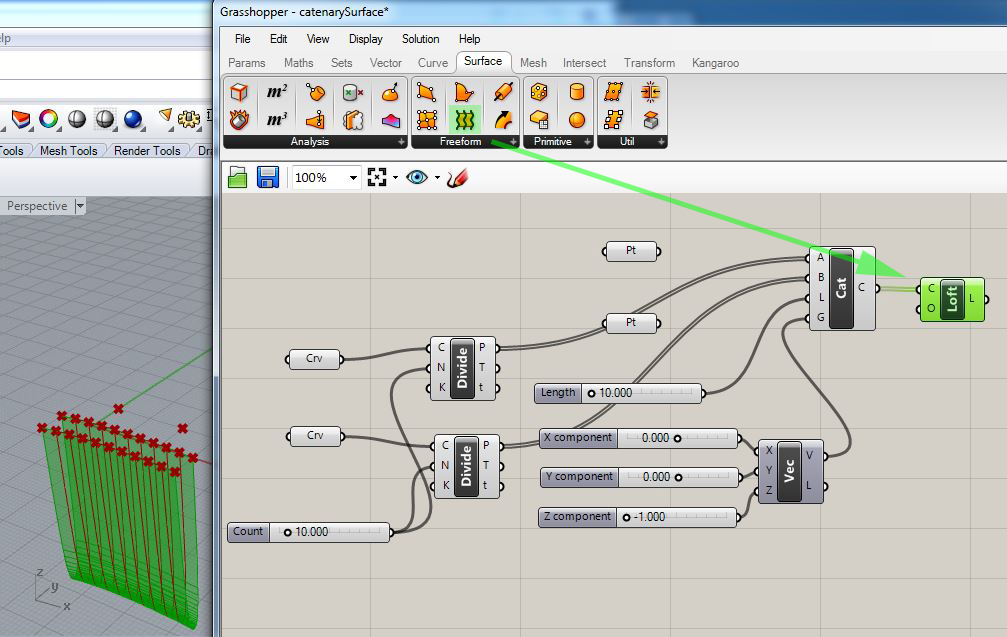The height and width of the screenshot is (637, 1007).
Task: Click the sketch pen icon in canvas toolbar
Action: [457, 177]
